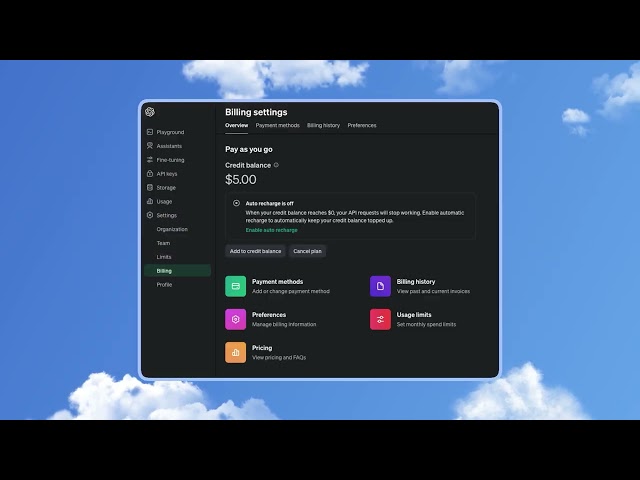This screenshot has height=480, width=640.
Task: Open Payment methods card title
Action: pos(278,282)
